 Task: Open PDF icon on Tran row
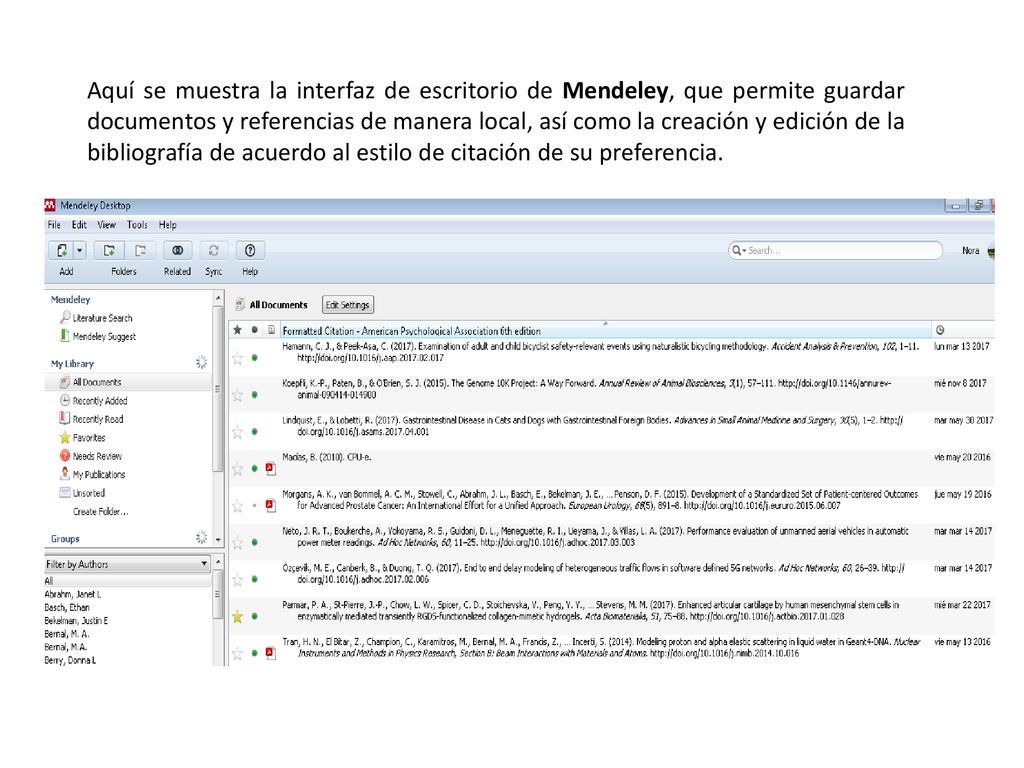point(270,653)
